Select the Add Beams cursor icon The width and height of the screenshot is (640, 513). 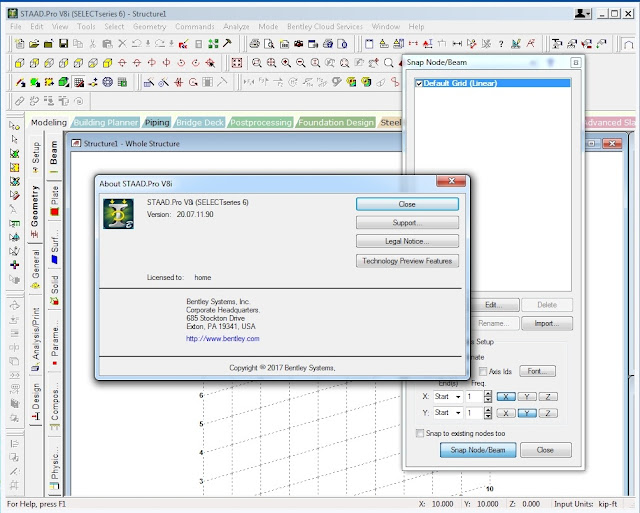click(20, 82)
